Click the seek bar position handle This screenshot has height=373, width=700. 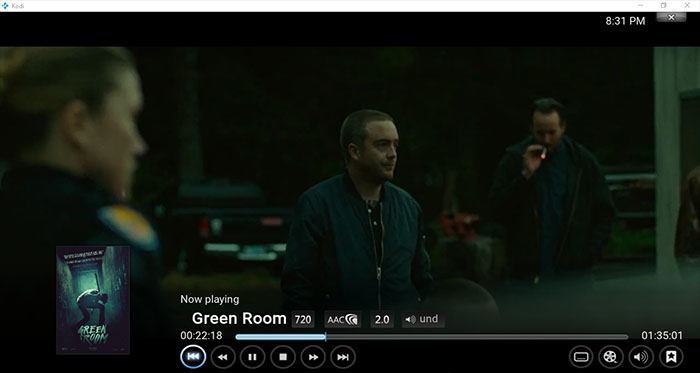pos(325,337)
